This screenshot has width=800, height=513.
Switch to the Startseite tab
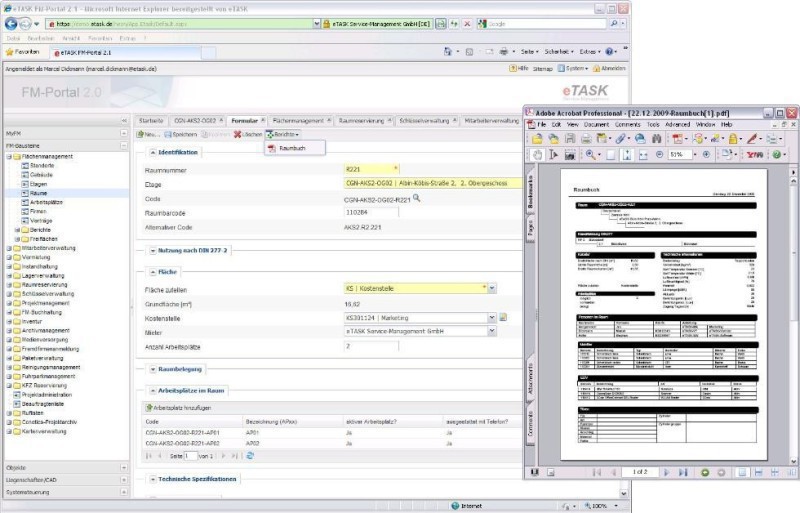(151, 121)
